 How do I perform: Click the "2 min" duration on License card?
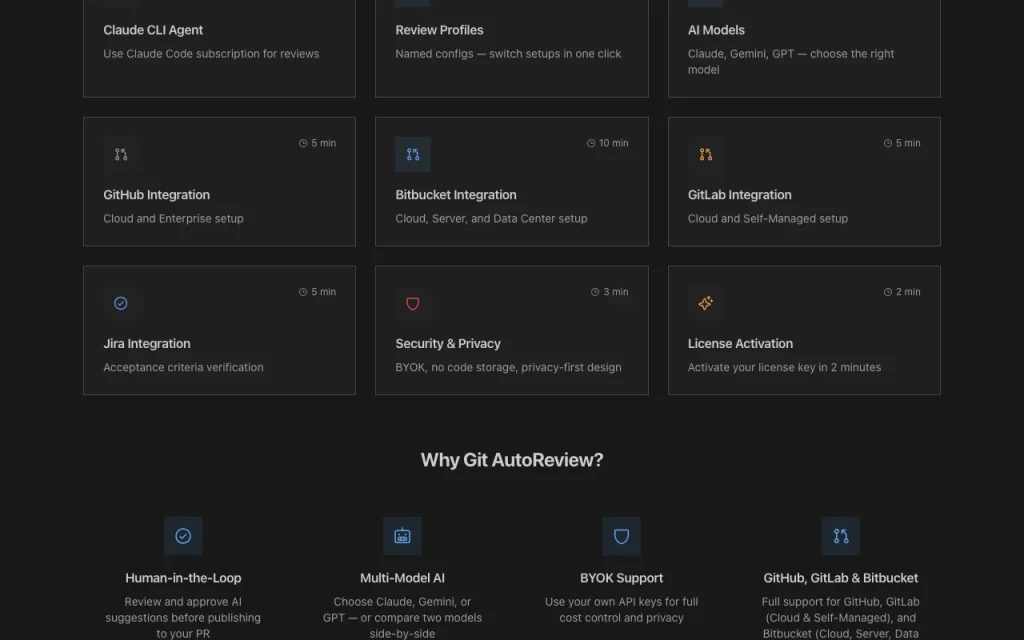pyautogui.click(x=908, y=292)
